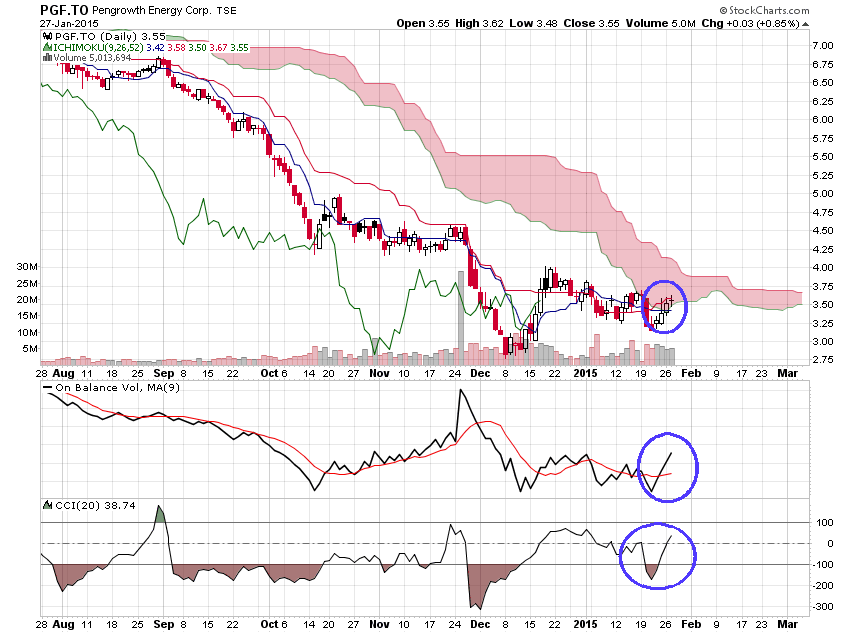The width and height of the screenshot is (850, 633).
Task: Click the 100 level on CCI axis
Action: pos(825,522)
